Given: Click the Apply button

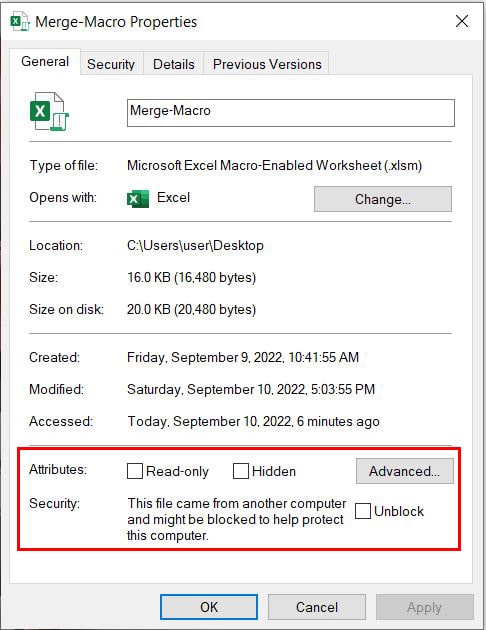Looking at the screenshot, I should (x=425, y=607).
